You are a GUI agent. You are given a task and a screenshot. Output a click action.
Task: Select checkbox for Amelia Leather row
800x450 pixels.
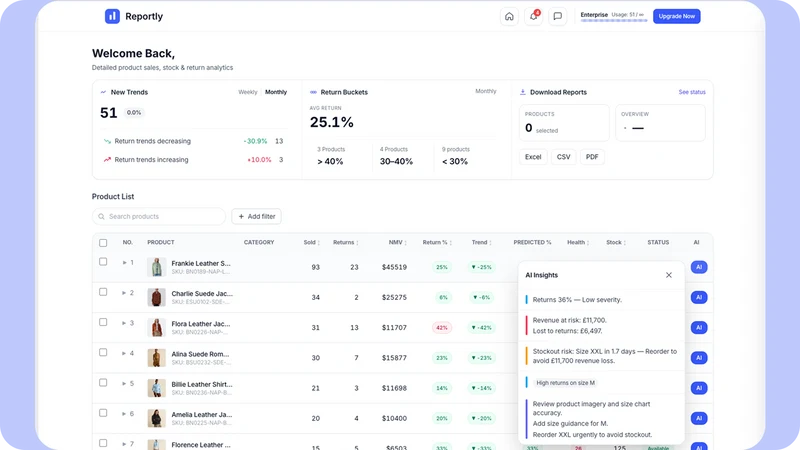(x=103, y=413)
